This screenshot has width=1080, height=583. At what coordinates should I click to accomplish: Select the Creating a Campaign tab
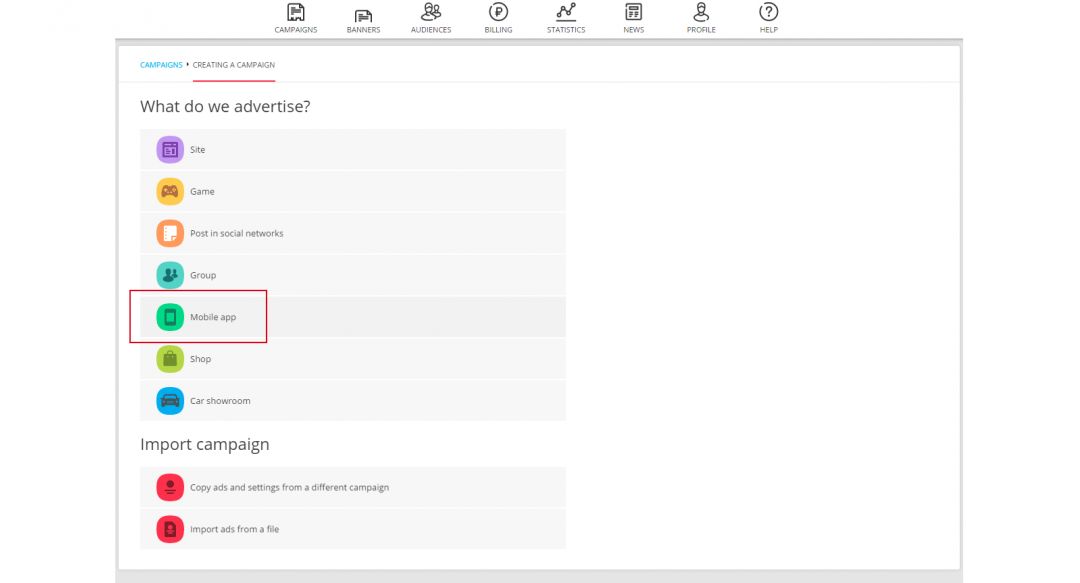click(234, 65)
